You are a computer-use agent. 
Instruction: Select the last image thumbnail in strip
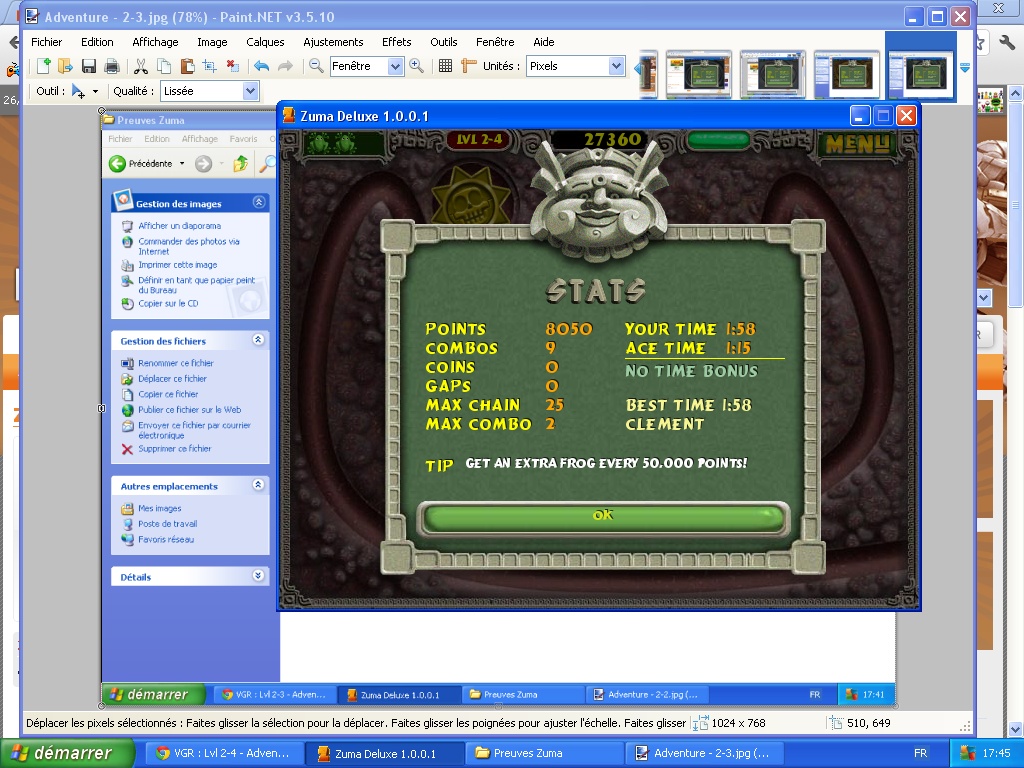click(920, 74)
